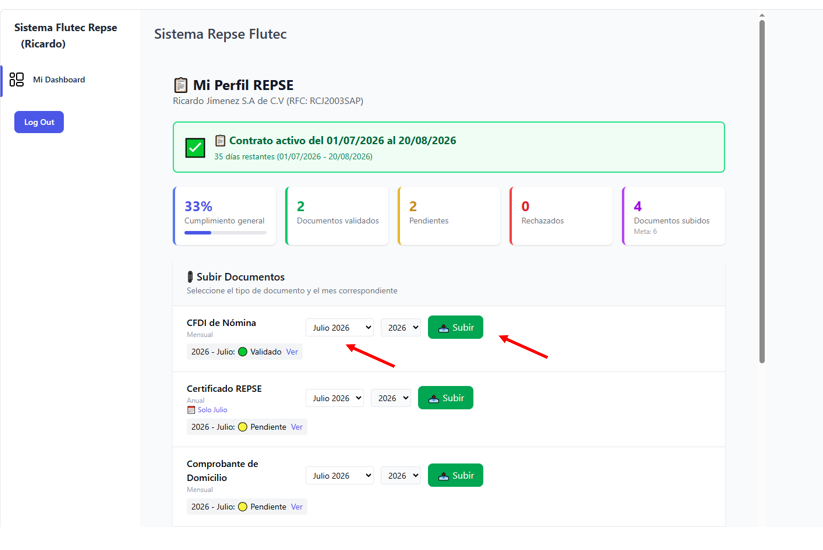Screen dimensions: 823x550
Task: Click the green Validado status circle
Action: (x=242, y=352)
